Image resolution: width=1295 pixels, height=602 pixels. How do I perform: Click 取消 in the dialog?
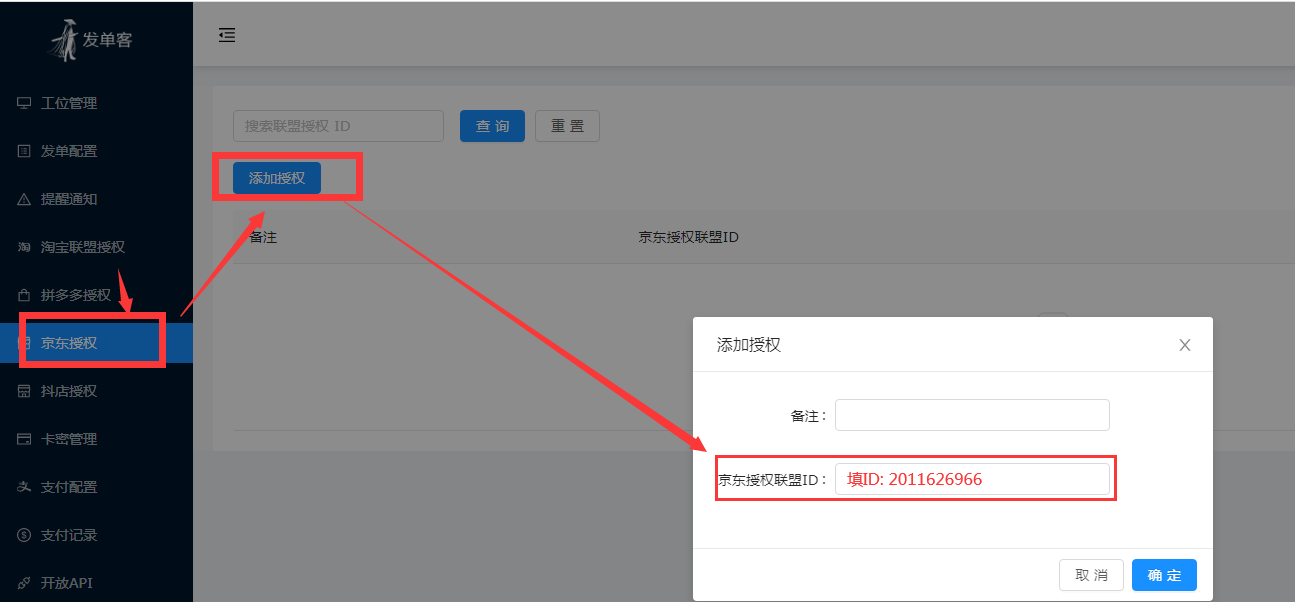(1091, 575)
